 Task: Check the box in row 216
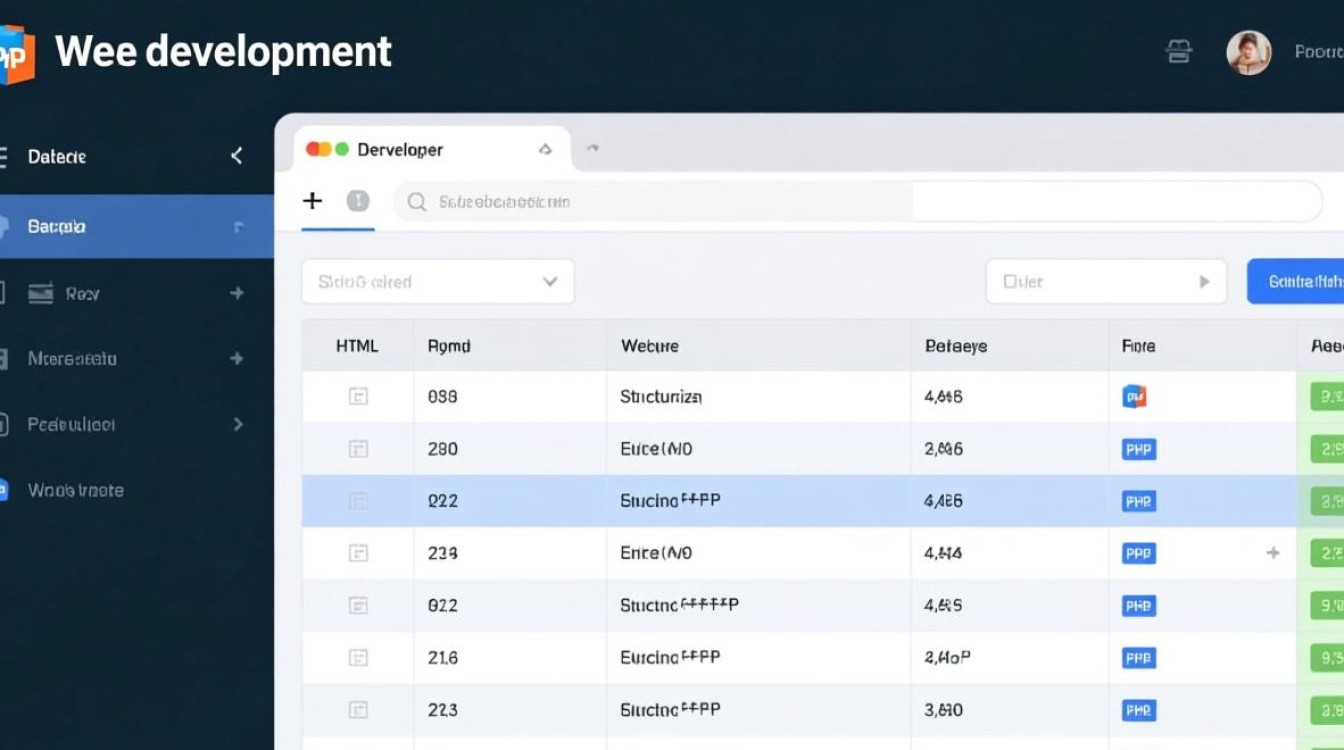358,657
